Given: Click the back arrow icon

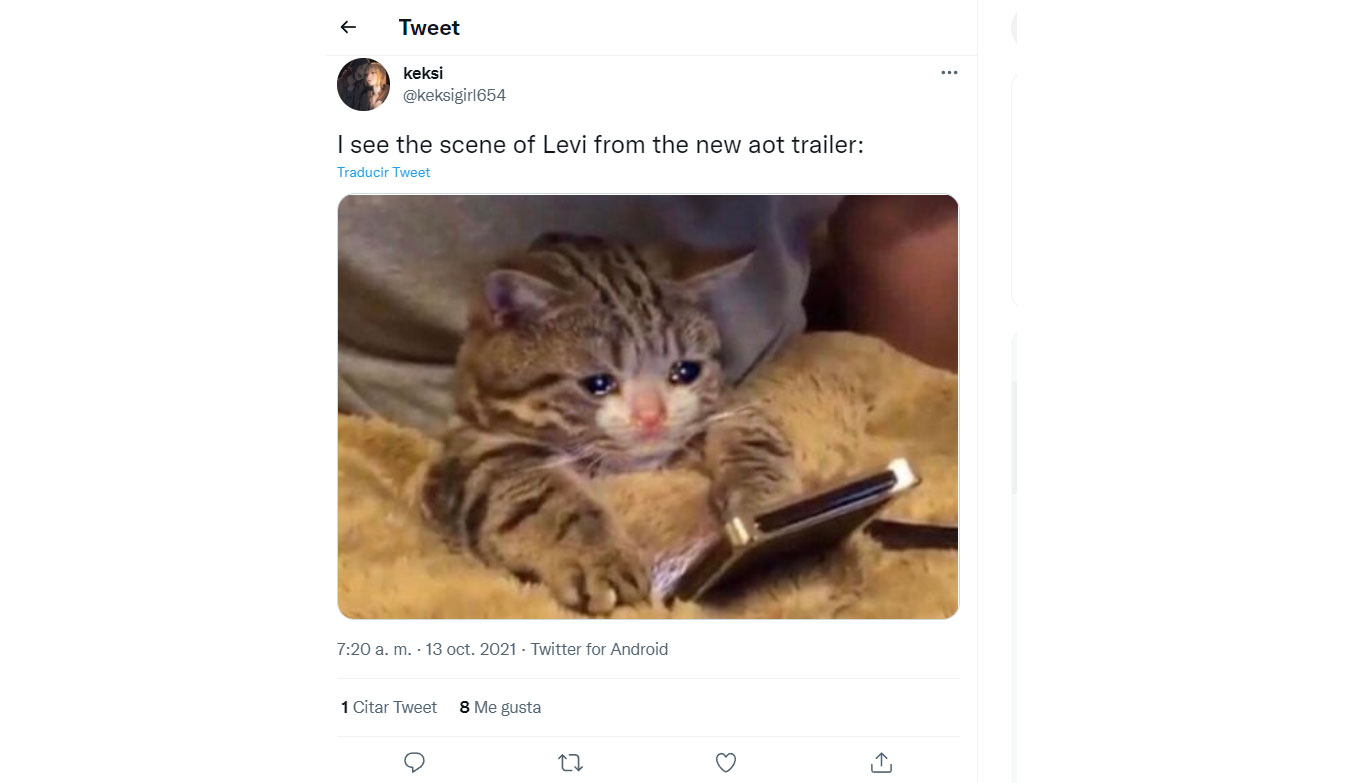Looking at the screenshot, I should [348, 27].
